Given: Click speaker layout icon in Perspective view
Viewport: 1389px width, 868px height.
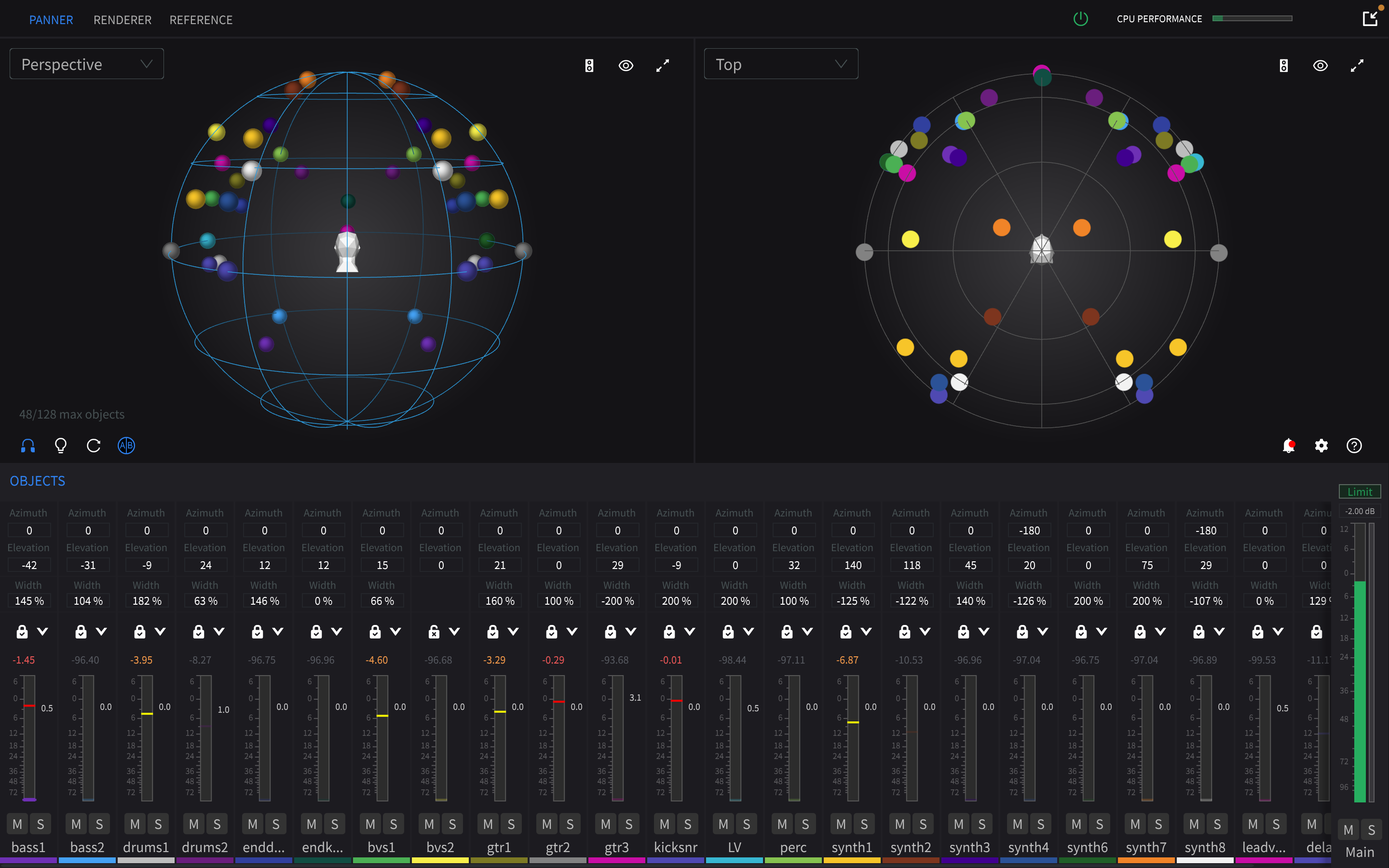Looking at the screenshot, I should tap(589, 66).
